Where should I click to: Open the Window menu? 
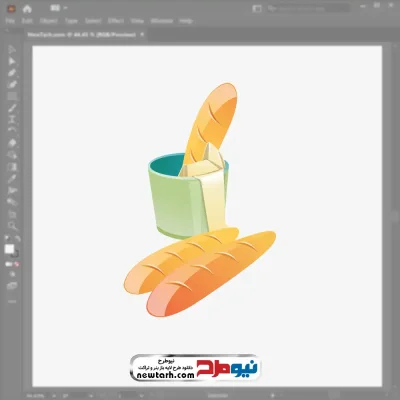pos(162,21)
